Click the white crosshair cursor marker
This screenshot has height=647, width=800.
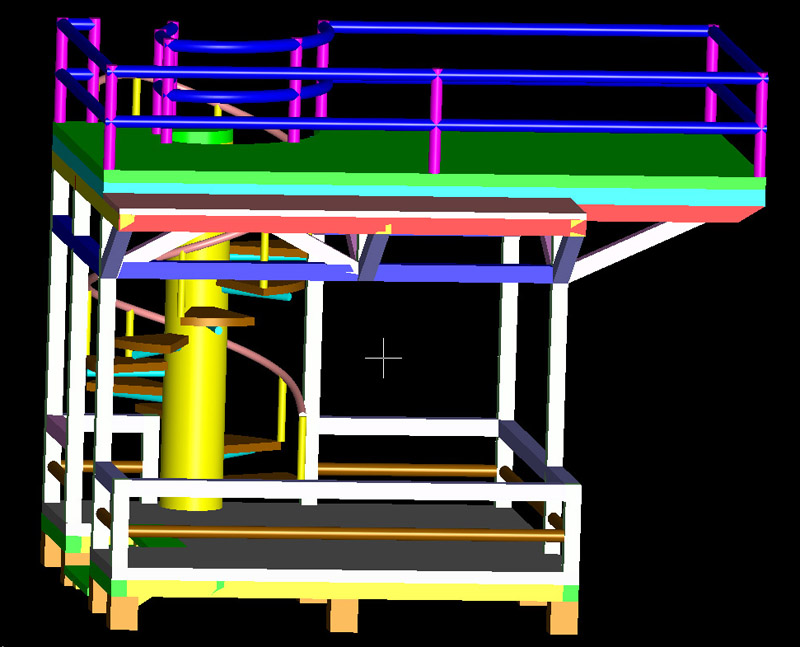point(383,358)
